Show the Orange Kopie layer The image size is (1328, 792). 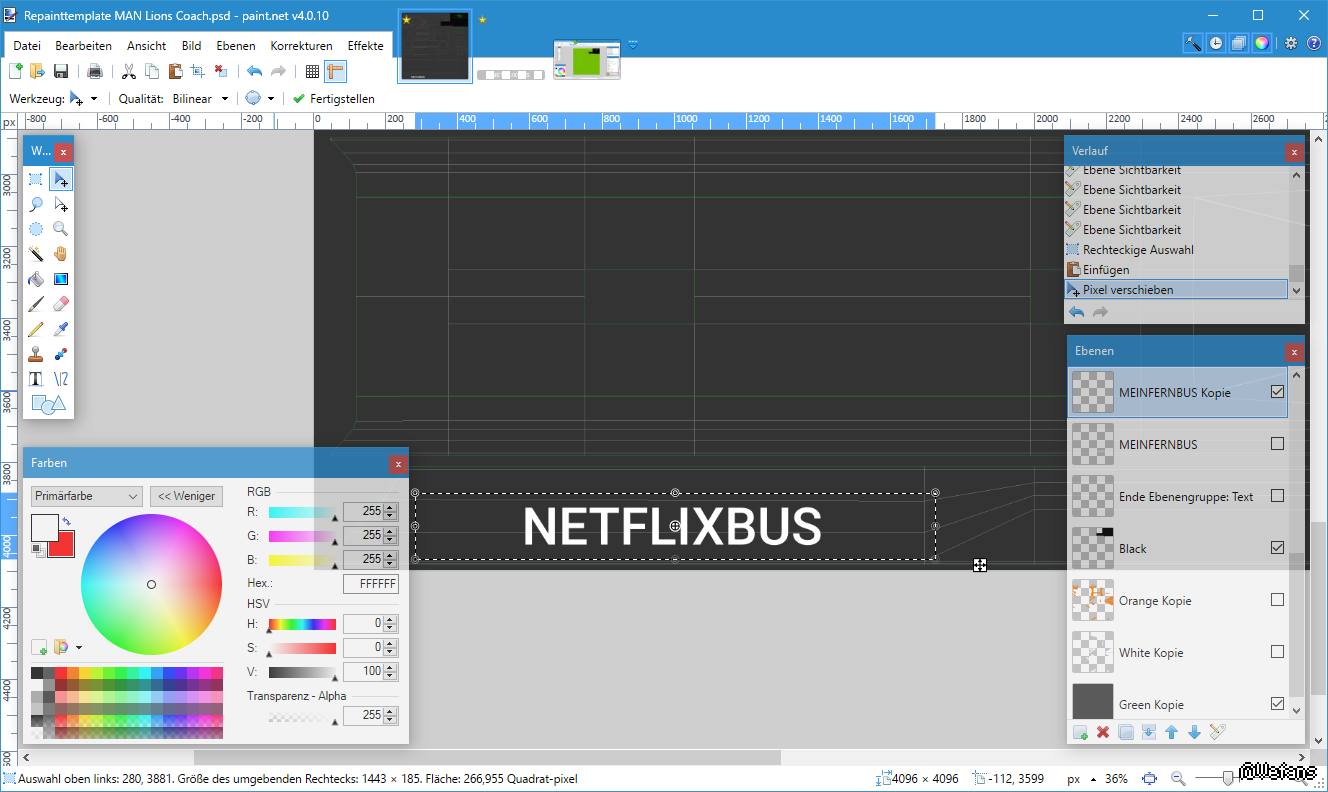1277,600
